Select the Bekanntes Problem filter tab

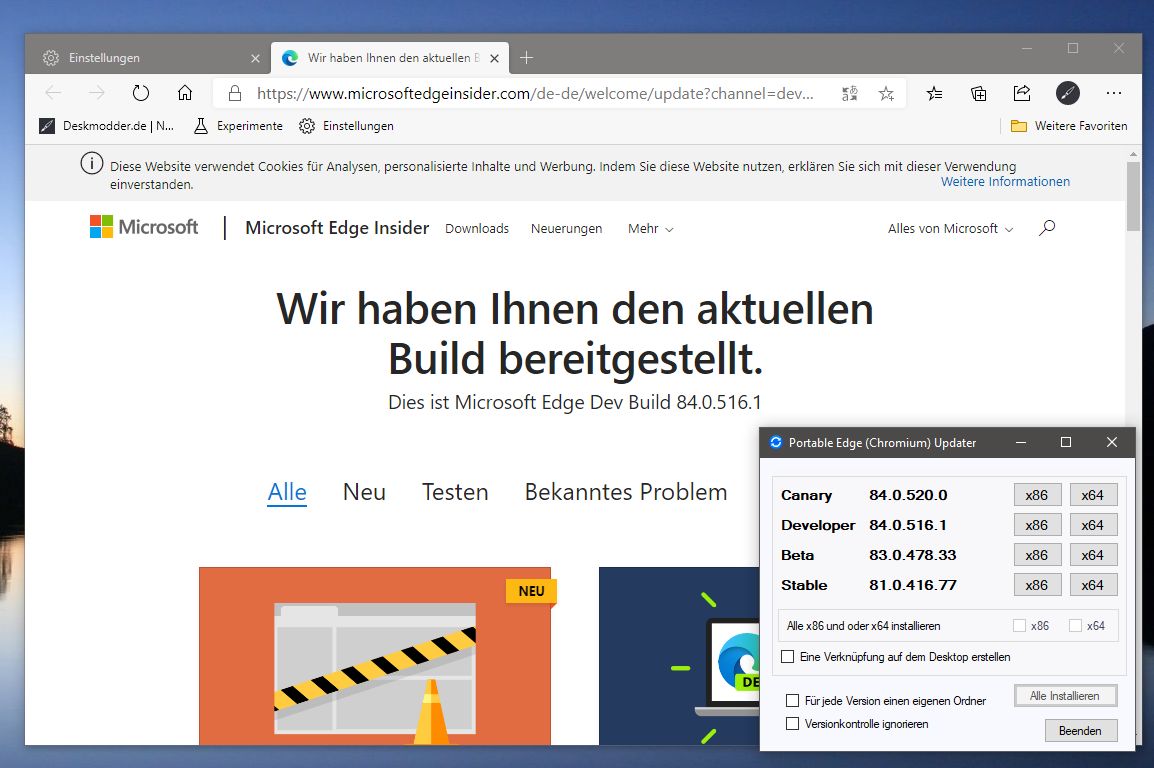[x=626, y=491]
